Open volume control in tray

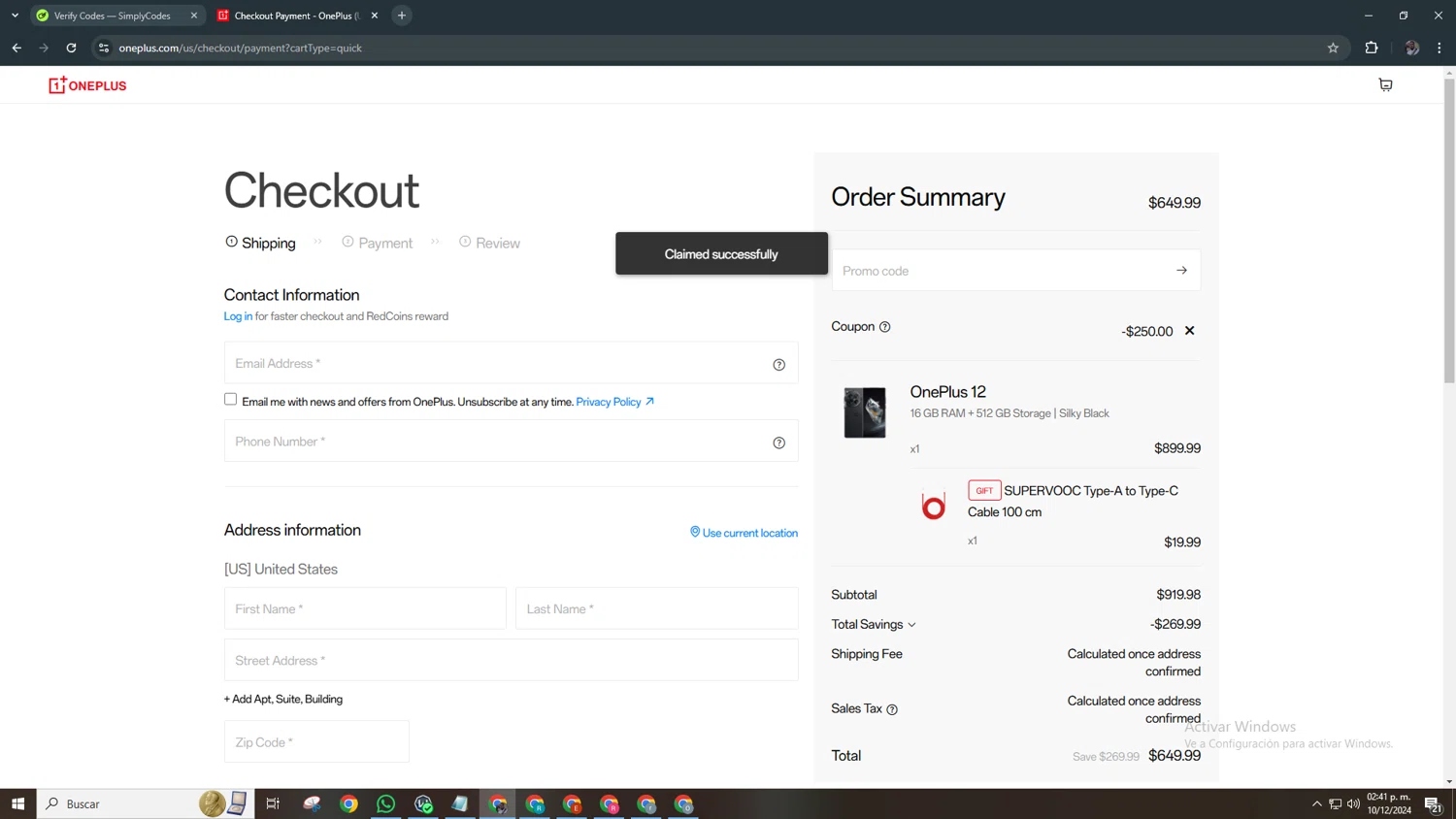(1353, 803)
